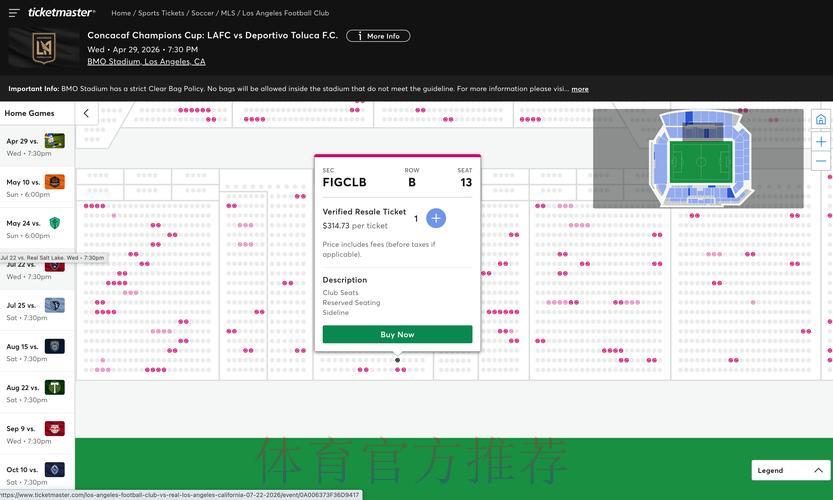This screenshot has width=833, height=500.
Task: Open the More Info button
Action: tap(378, 36)
